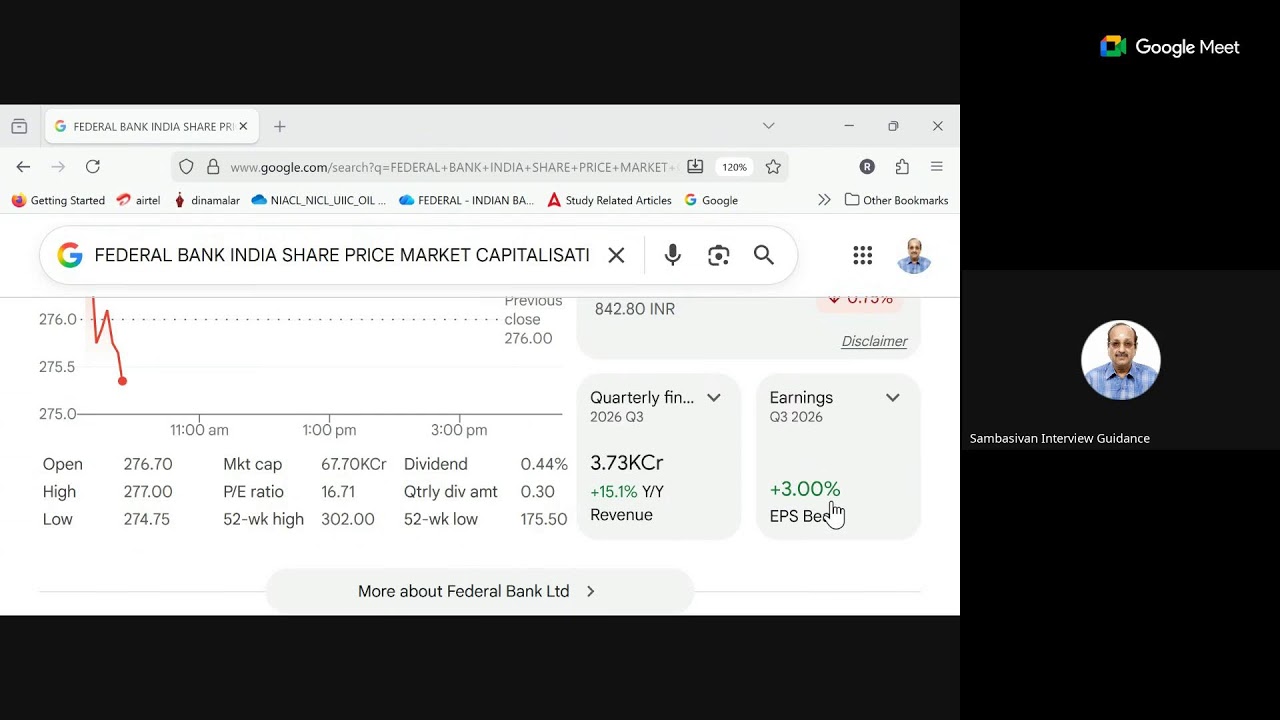Click the 3.73KCr revenue figure
Screen dimensions: 1280x720
tap(627, 463)
